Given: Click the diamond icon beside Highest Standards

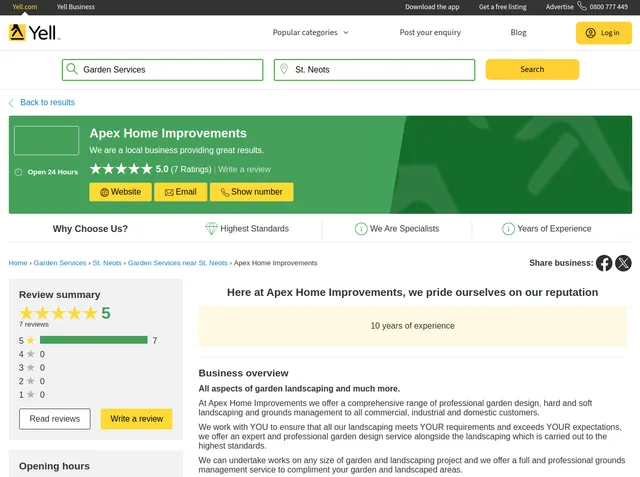Looking at the screenshot, I should pyautogui.click(x=211, y=229).
